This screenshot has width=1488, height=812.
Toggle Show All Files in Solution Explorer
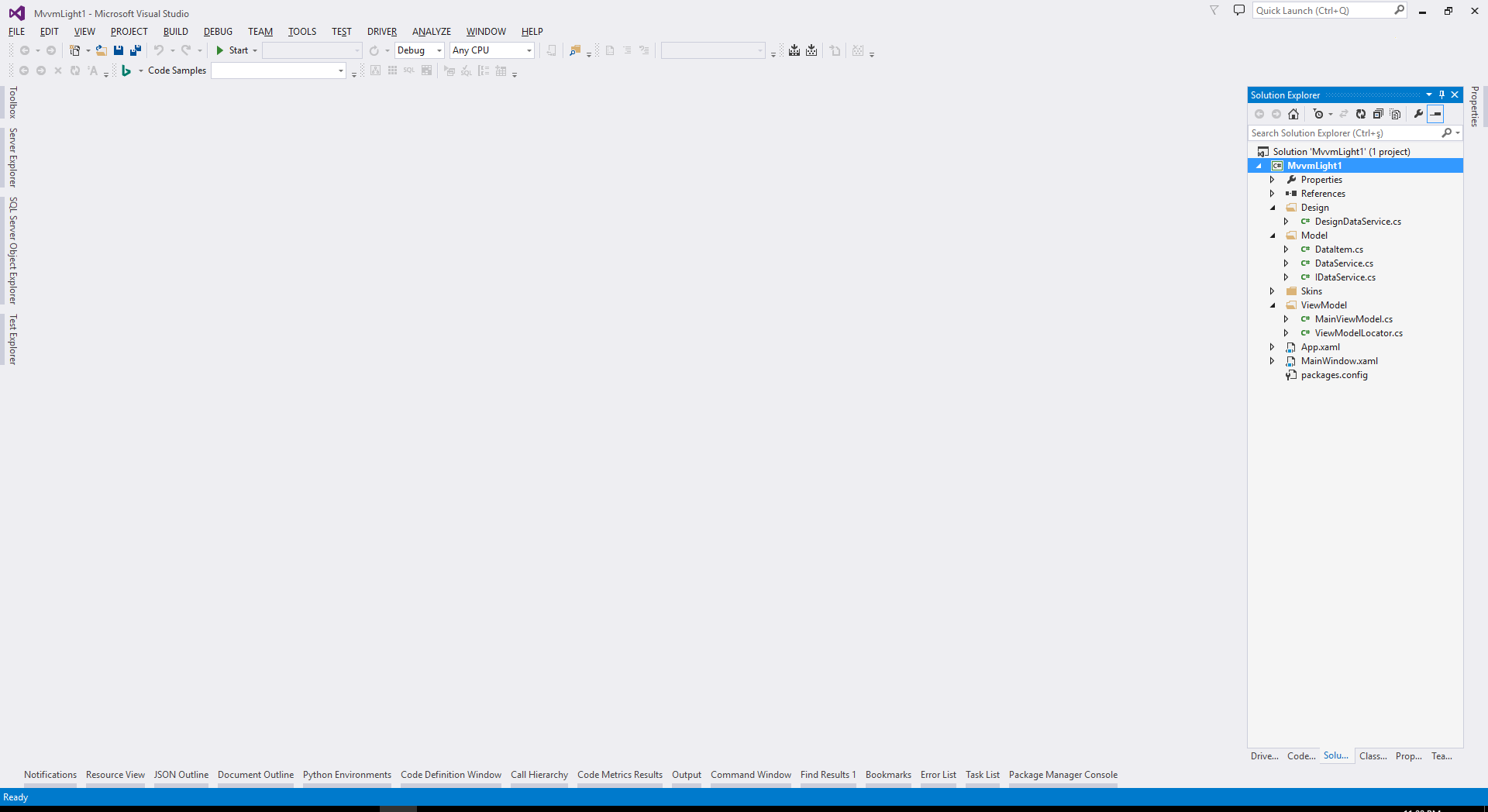pos(1396,114)
